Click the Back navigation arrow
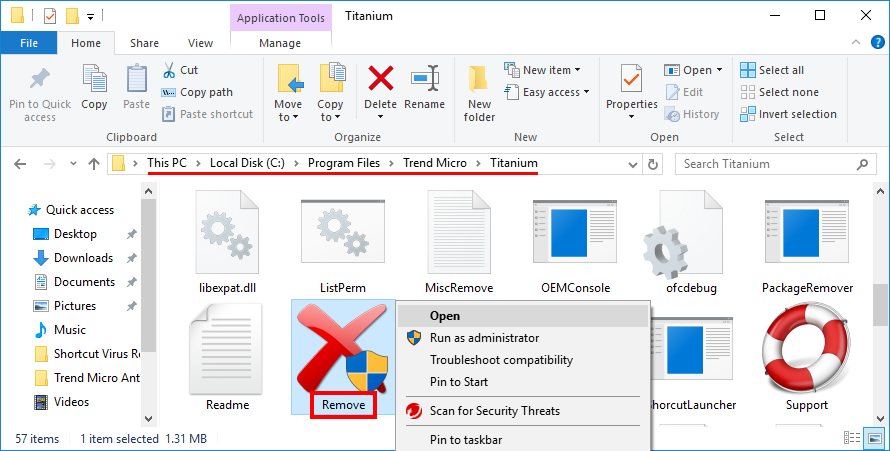The height and width of the screenshot is (451, 890). 20,164
